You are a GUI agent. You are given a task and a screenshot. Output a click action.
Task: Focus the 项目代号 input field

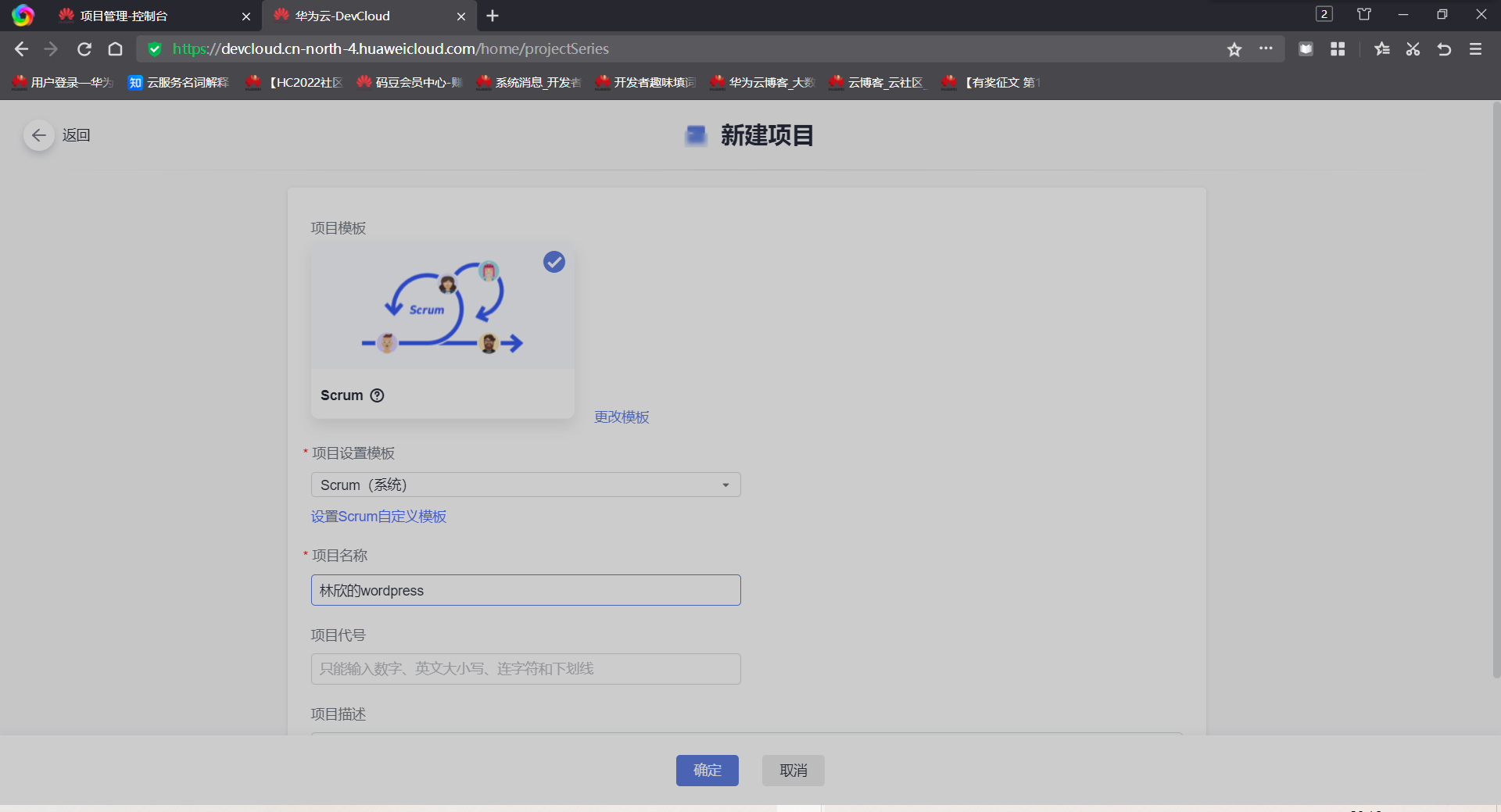pos(525,669)
